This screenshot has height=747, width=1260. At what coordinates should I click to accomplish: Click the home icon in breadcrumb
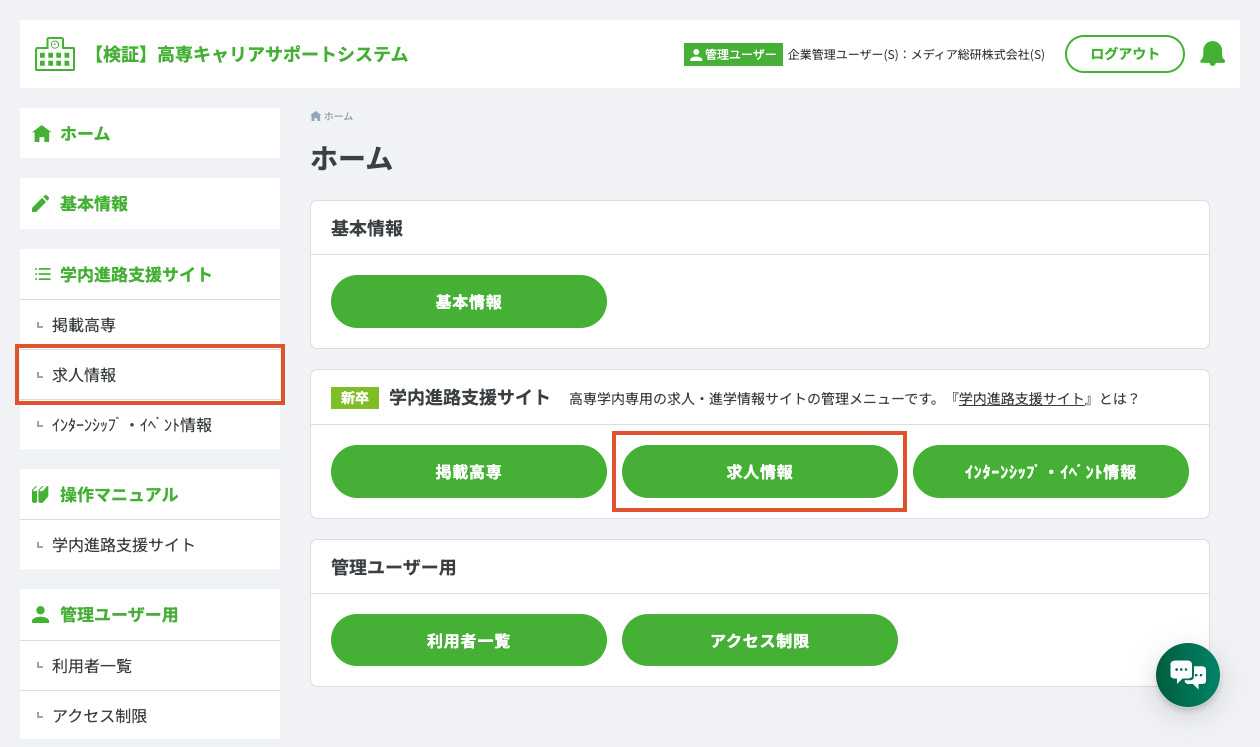click(316, 116)
